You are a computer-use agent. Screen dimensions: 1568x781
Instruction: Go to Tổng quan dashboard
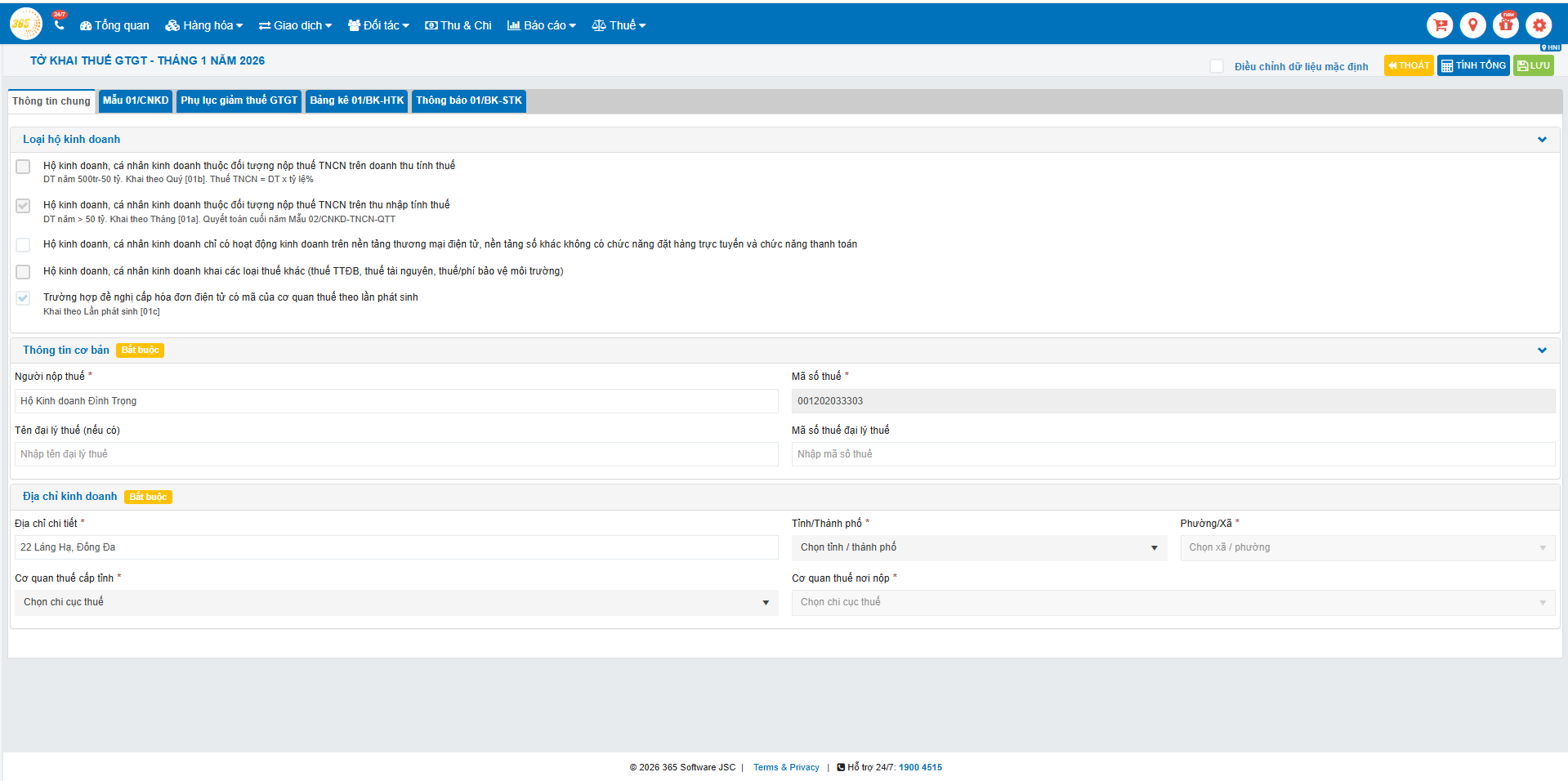click(x=114, y=25)
